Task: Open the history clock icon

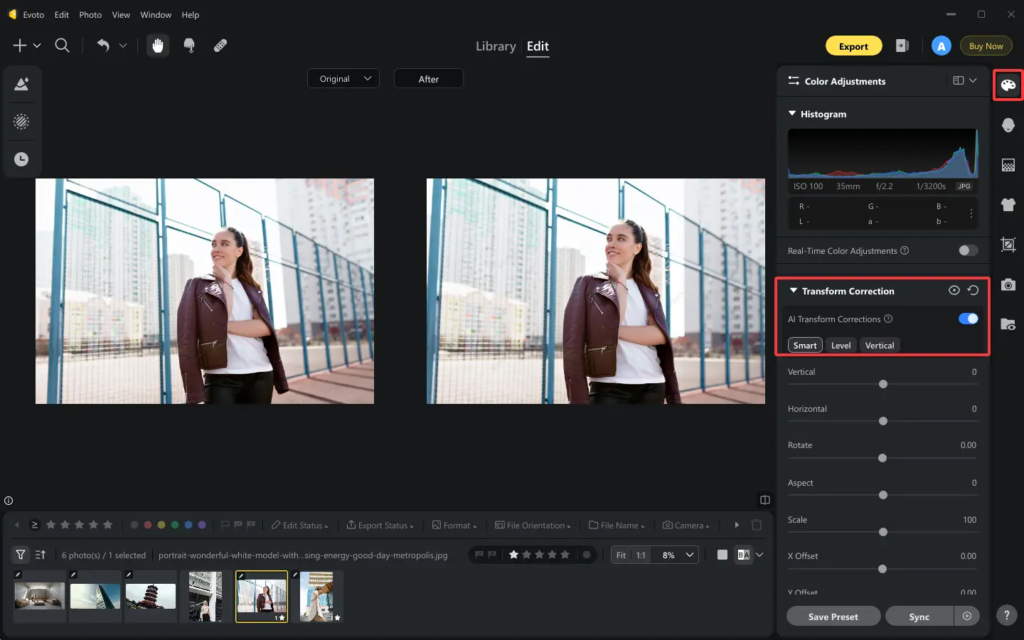Action: [21, 159]
